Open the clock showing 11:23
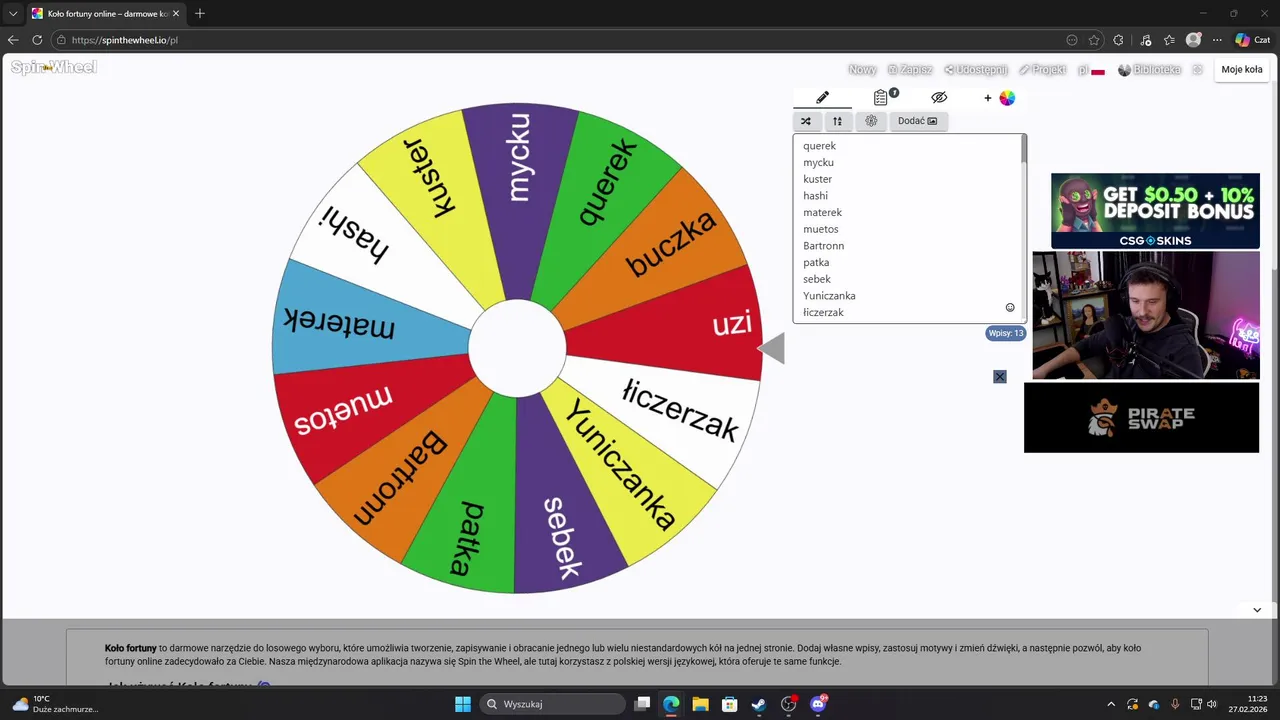Screen dimensions: 1280x720 pyautogui.click(x=1249, y=704)
